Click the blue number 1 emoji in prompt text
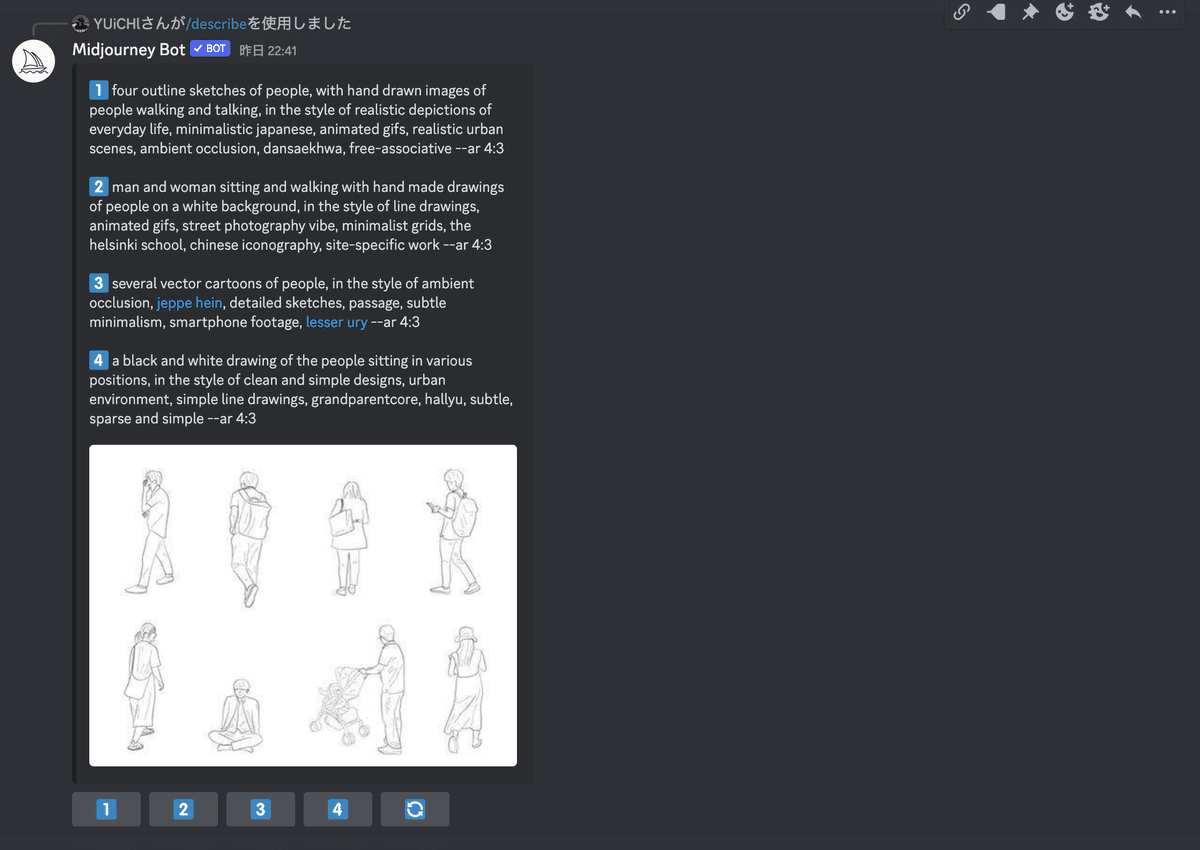Viewport: 1200px width, 850px height. [x=98, y=90]
